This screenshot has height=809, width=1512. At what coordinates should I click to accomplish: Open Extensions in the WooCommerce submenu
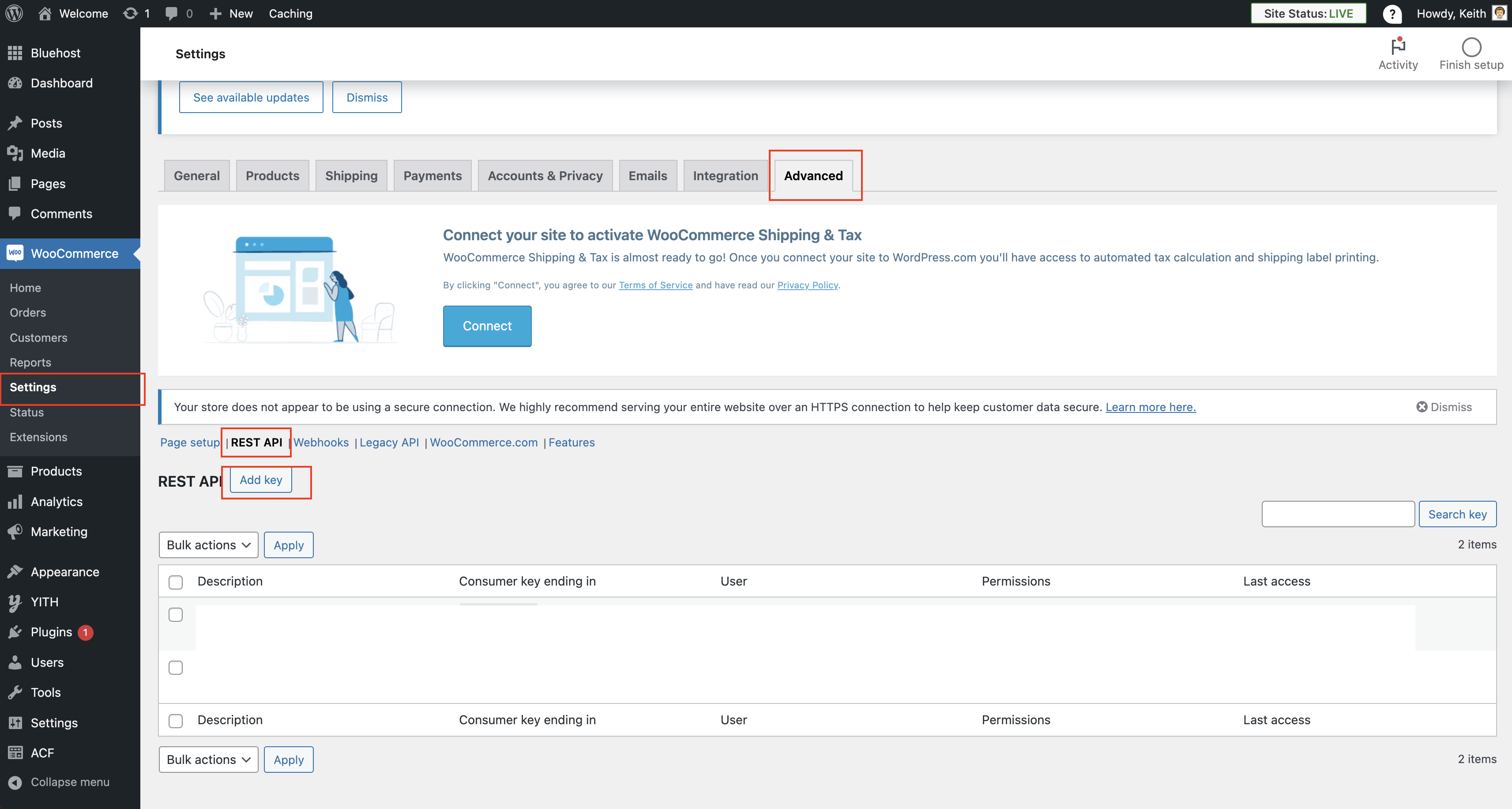(38, 437)
